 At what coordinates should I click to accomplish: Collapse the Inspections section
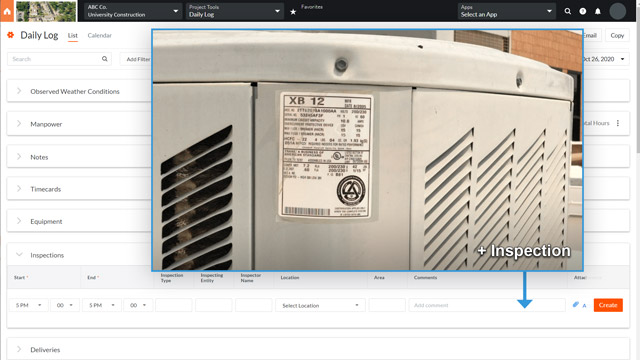(x=19, y=255)
